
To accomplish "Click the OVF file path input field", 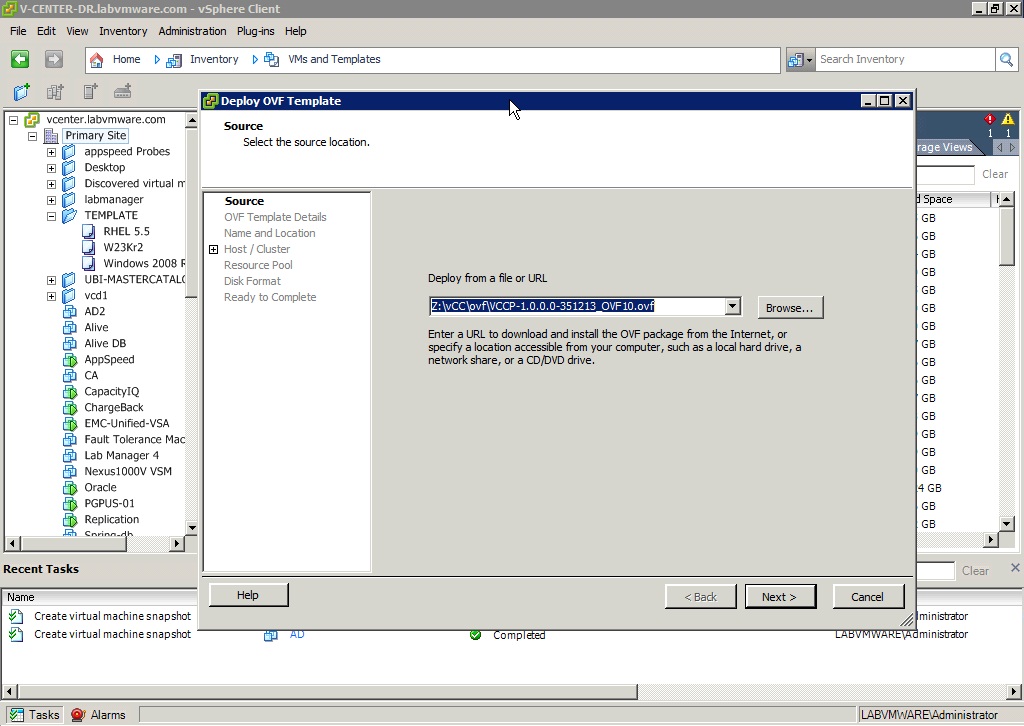I will [x=577, y=306].
